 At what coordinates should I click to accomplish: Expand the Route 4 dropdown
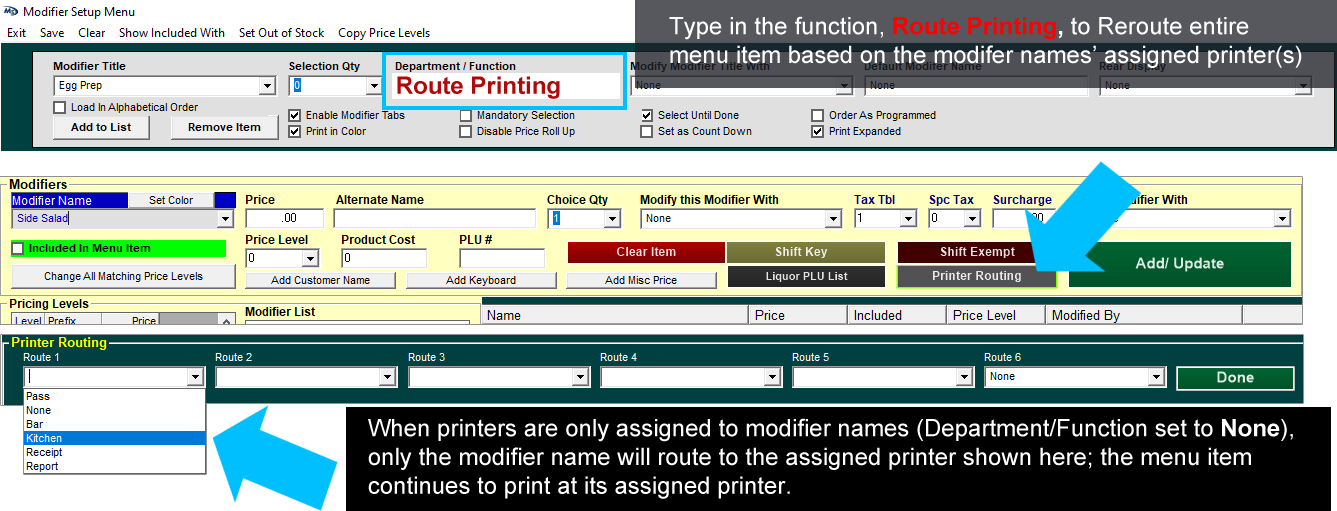[773, 377]
